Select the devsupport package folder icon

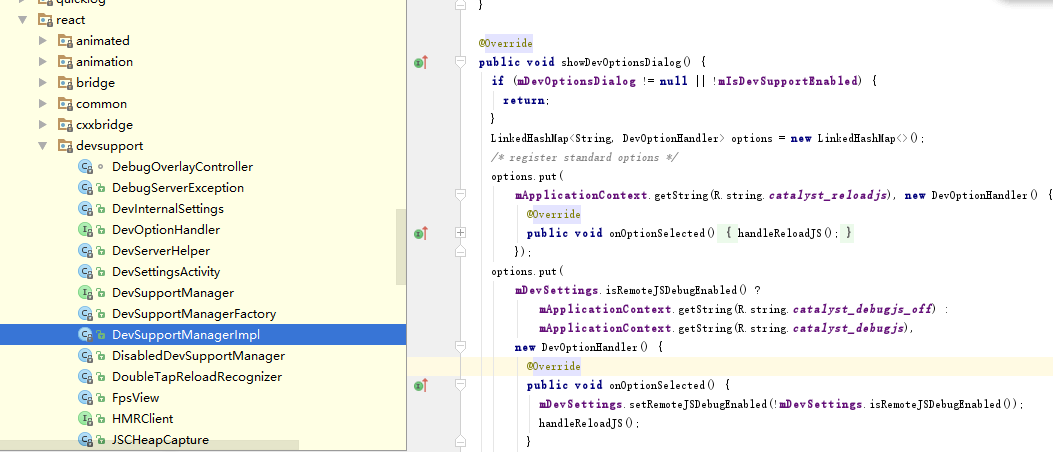(65, 146)
